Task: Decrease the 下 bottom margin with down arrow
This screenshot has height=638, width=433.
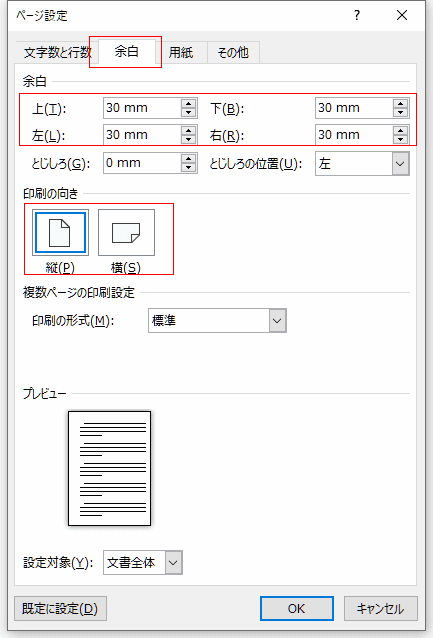Action: [x=400, y=113]
